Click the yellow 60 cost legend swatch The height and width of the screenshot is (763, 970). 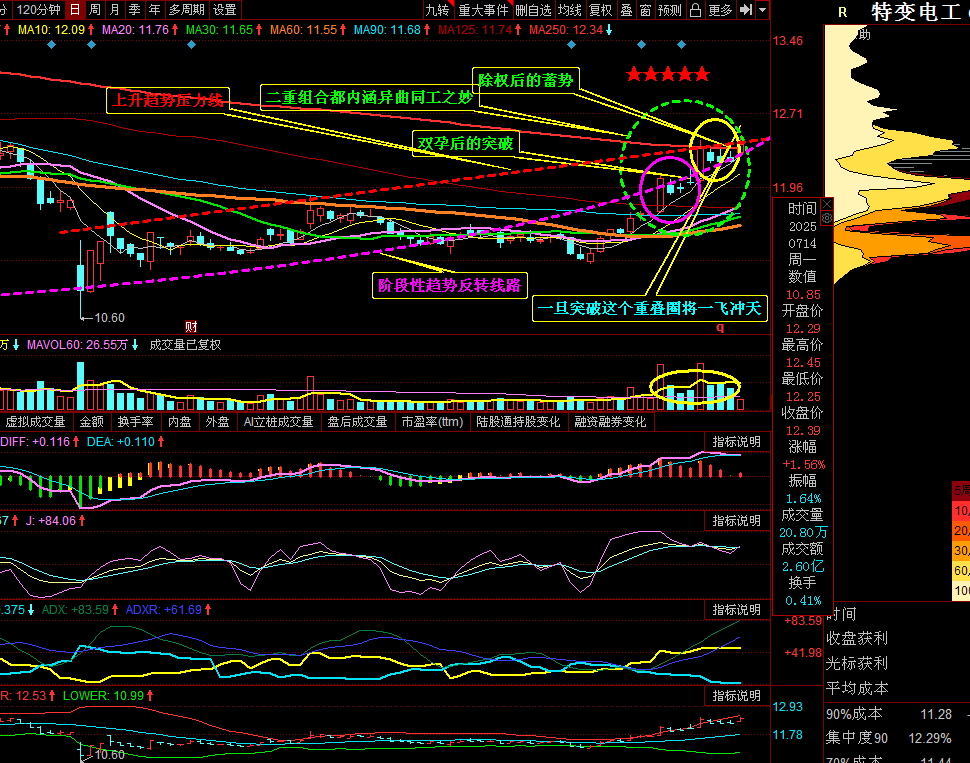(x=961, y=570)
